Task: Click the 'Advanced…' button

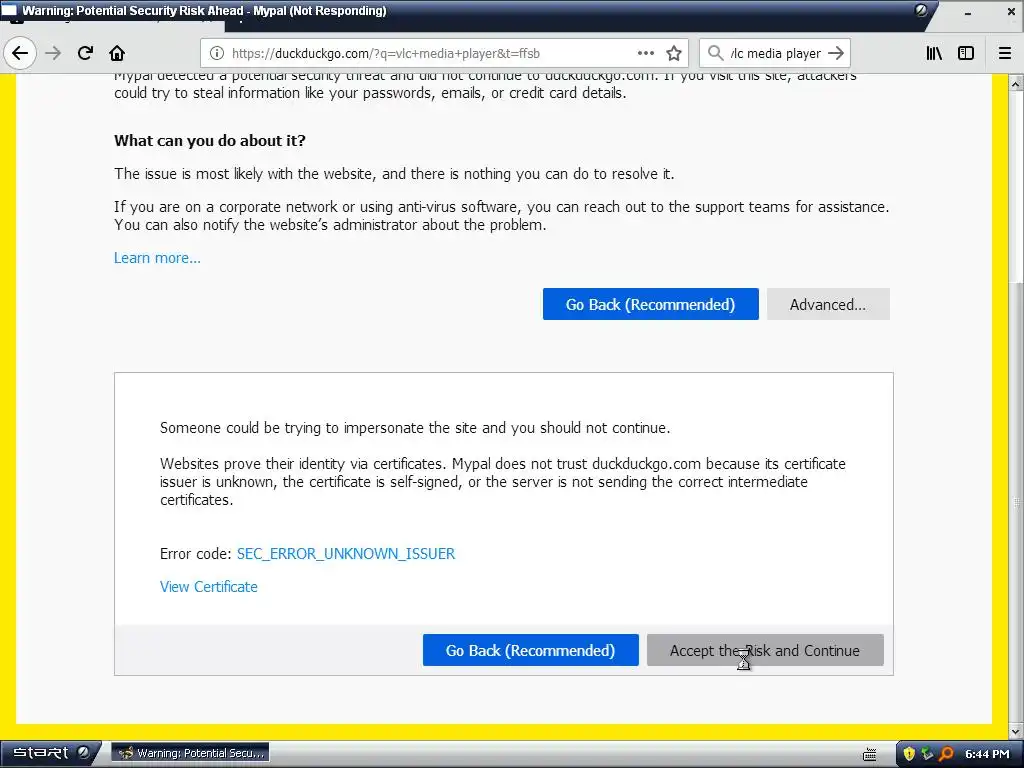Action: (x=828, y=304)
